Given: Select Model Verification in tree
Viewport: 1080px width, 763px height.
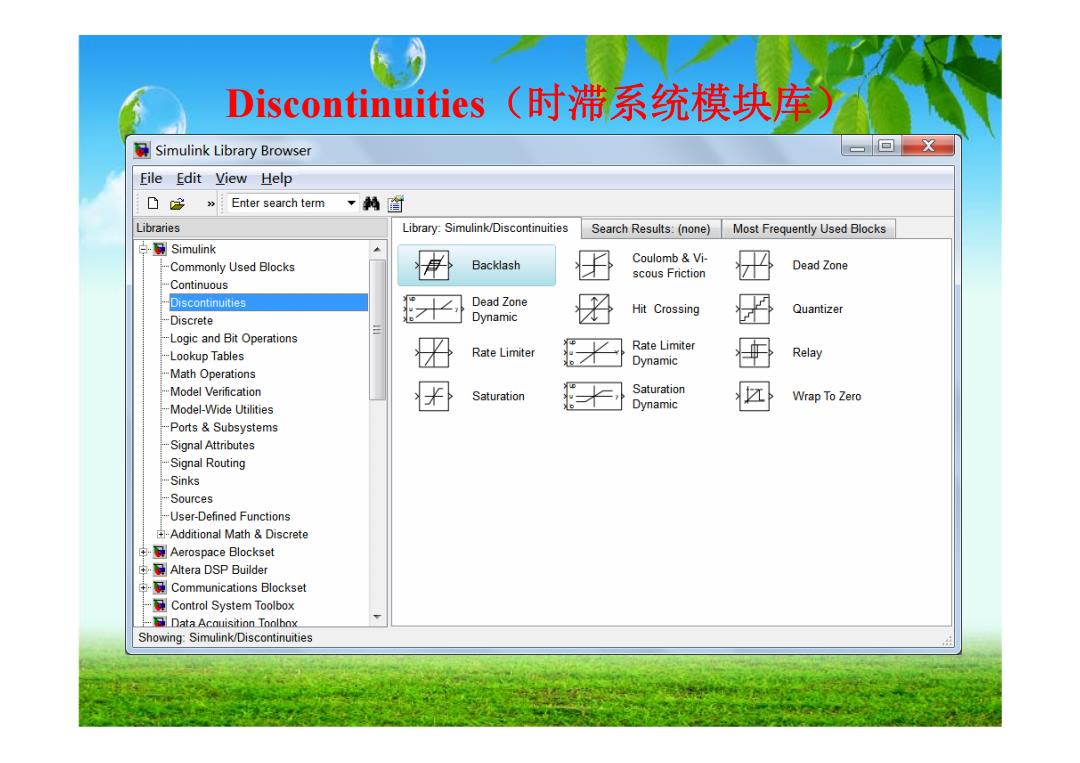Looking at the screenshot, I should coord(216,393).
